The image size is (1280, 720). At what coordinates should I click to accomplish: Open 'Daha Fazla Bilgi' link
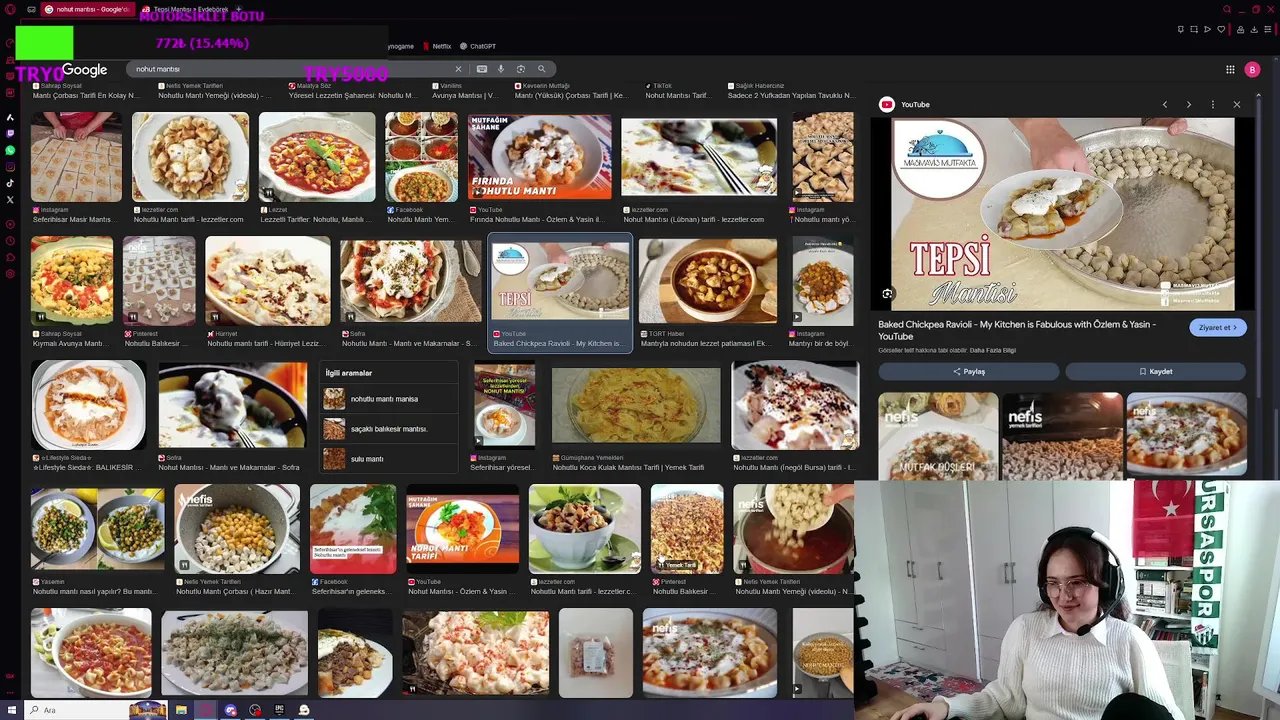click(x=993, y=350)
